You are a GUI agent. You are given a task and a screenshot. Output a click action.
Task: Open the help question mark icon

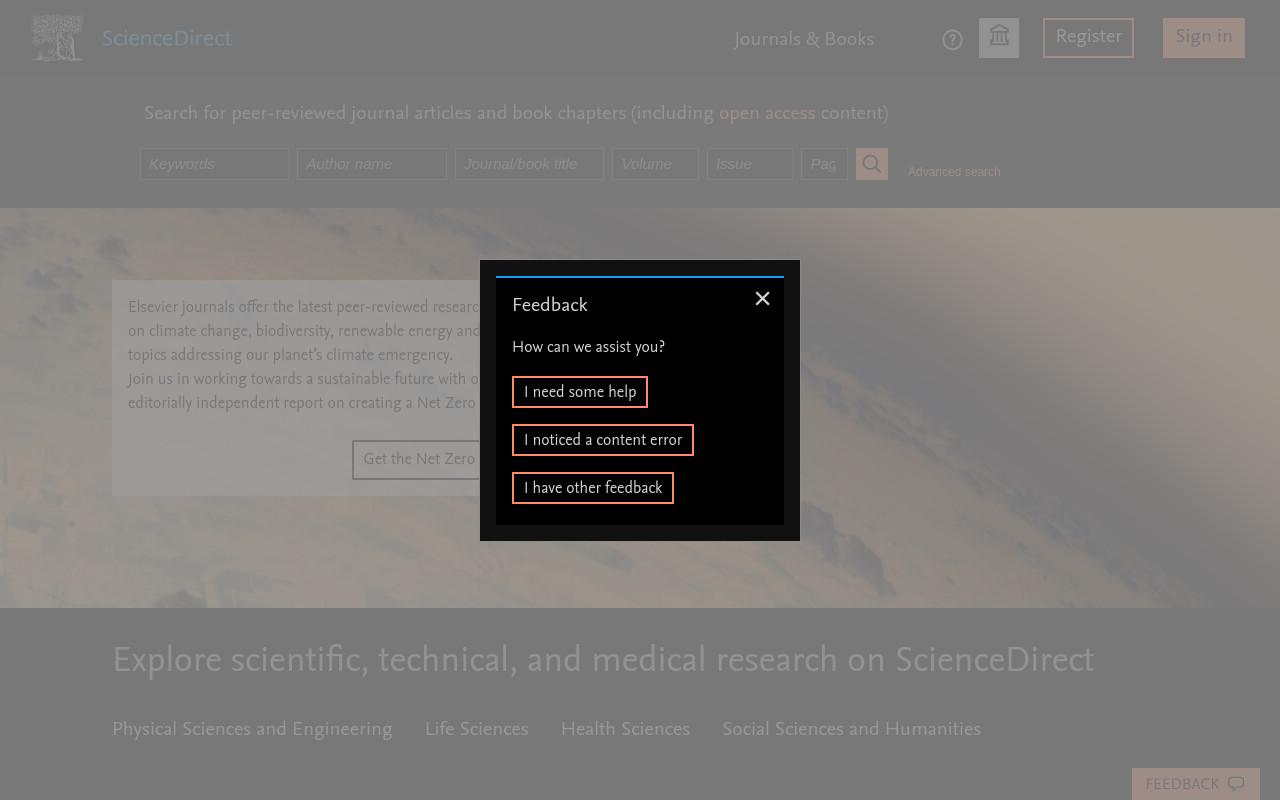952,40
